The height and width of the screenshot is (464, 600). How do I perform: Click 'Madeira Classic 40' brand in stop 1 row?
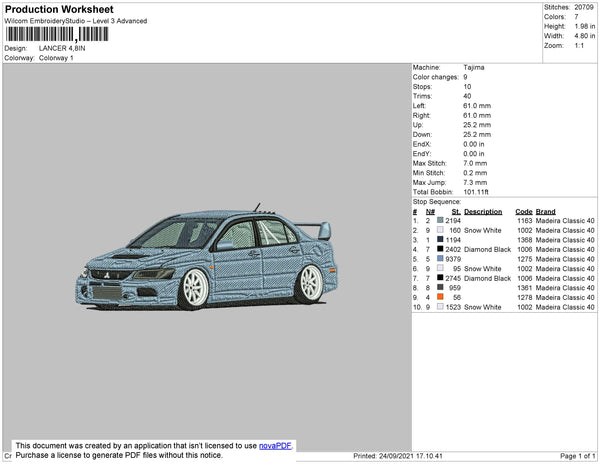click(565, 221)
